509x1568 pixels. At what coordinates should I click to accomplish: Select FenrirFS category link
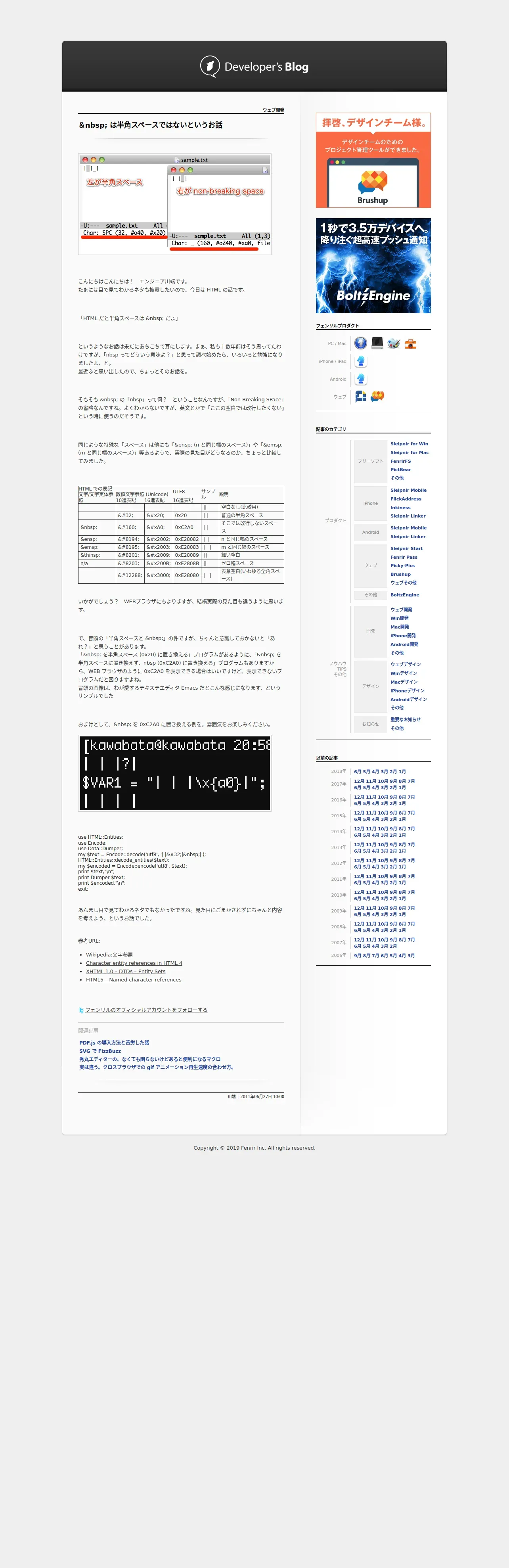pyautogui.click(x=400, y=461)
